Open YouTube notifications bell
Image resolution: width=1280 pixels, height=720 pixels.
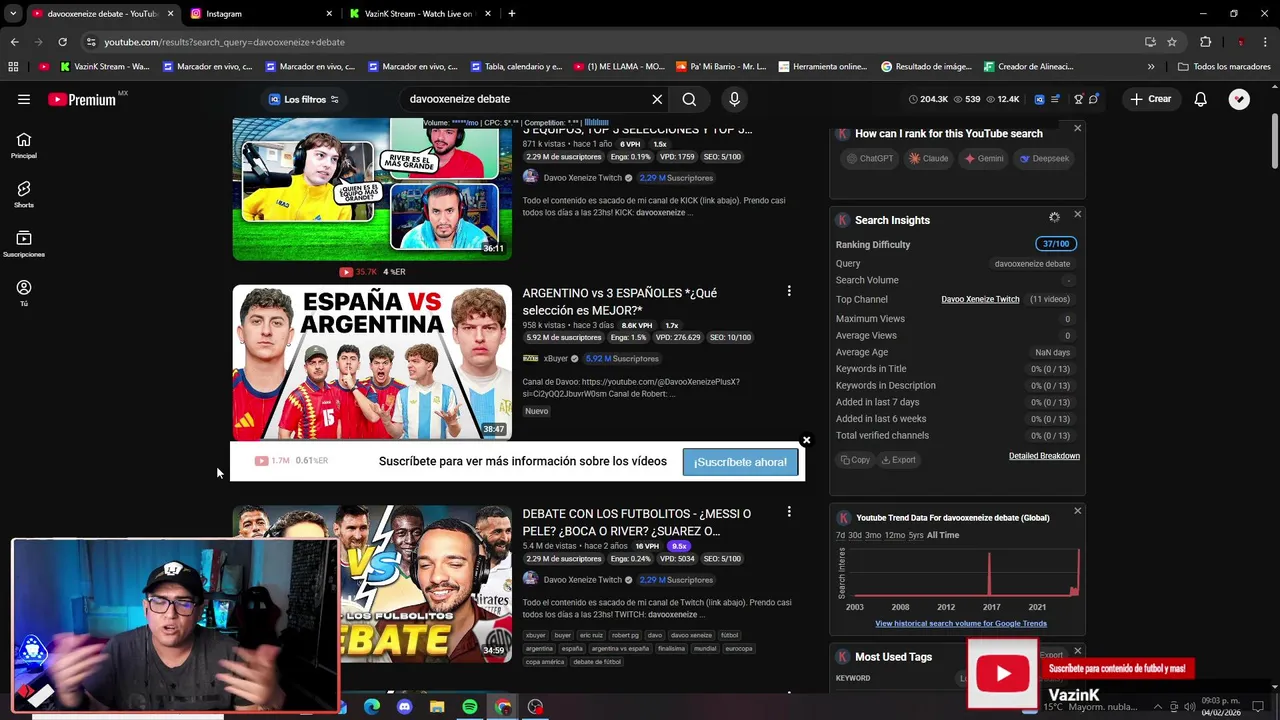pos(1200,99)
